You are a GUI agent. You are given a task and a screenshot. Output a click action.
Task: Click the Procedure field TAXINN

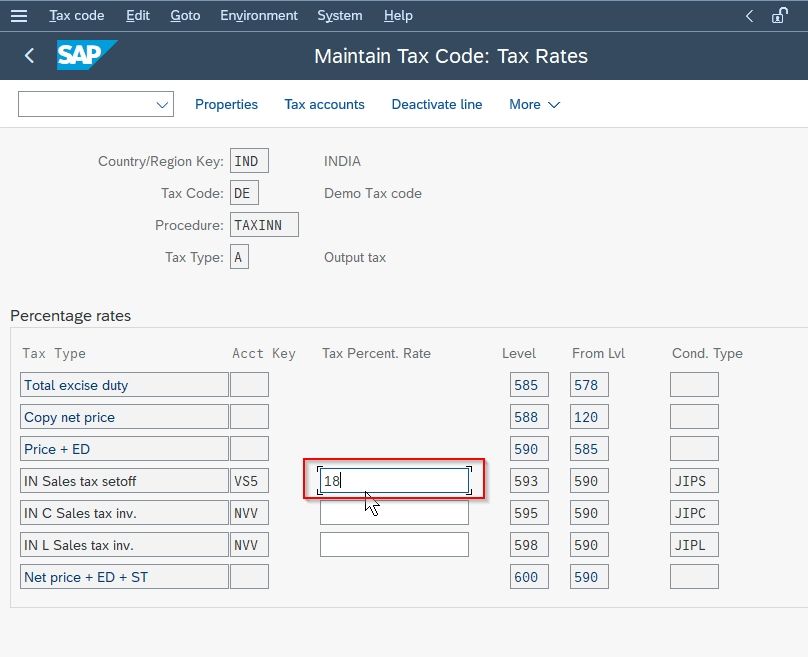point(264,225)
